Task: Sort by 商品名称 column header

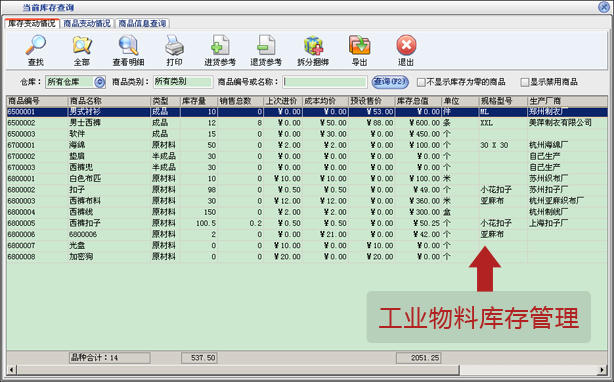Action: point(109,101)
